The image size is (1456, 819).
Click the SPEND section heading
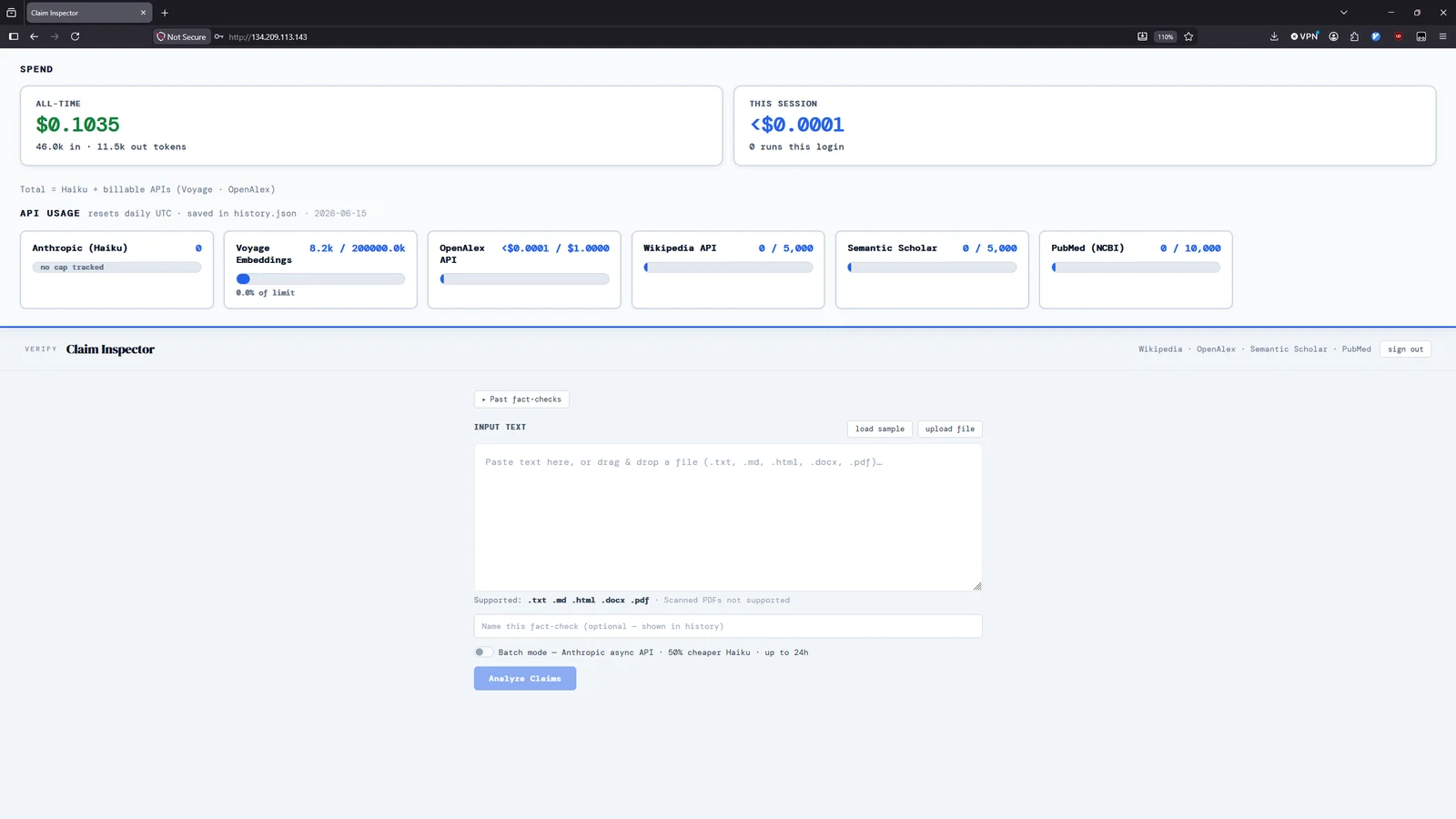36,69
